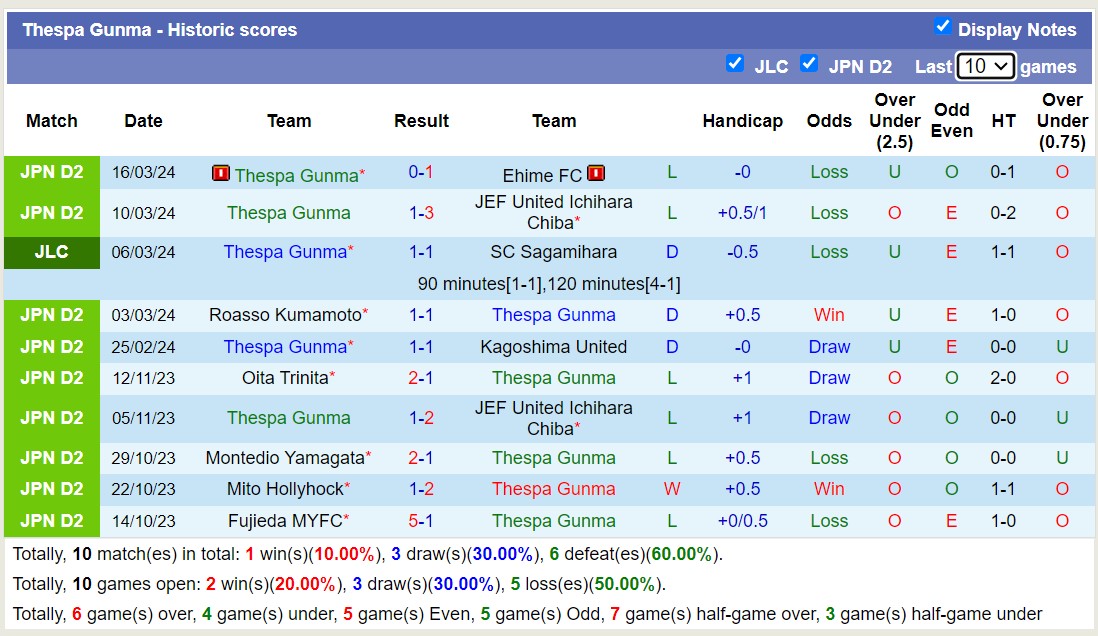Click the Mito Hollyhock team name
1098x636 pixels.
tap(284, 489)
